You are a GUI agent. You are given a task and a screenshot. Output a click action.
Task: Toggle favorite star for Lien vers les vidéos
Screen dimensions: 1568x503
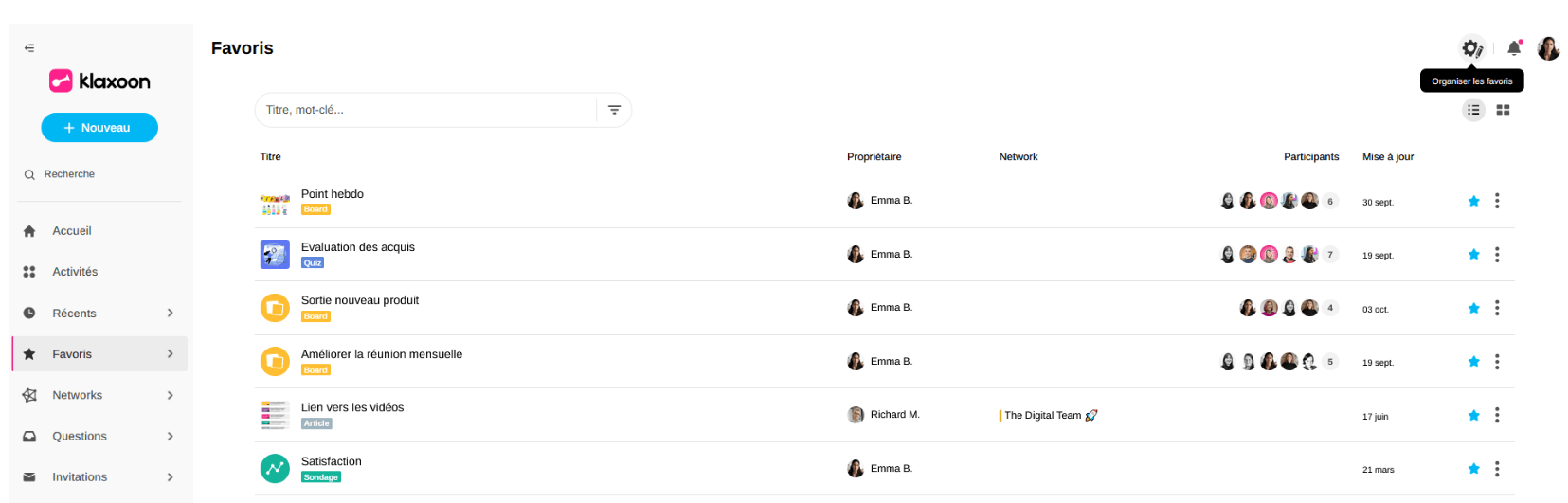click(1473, 415)
